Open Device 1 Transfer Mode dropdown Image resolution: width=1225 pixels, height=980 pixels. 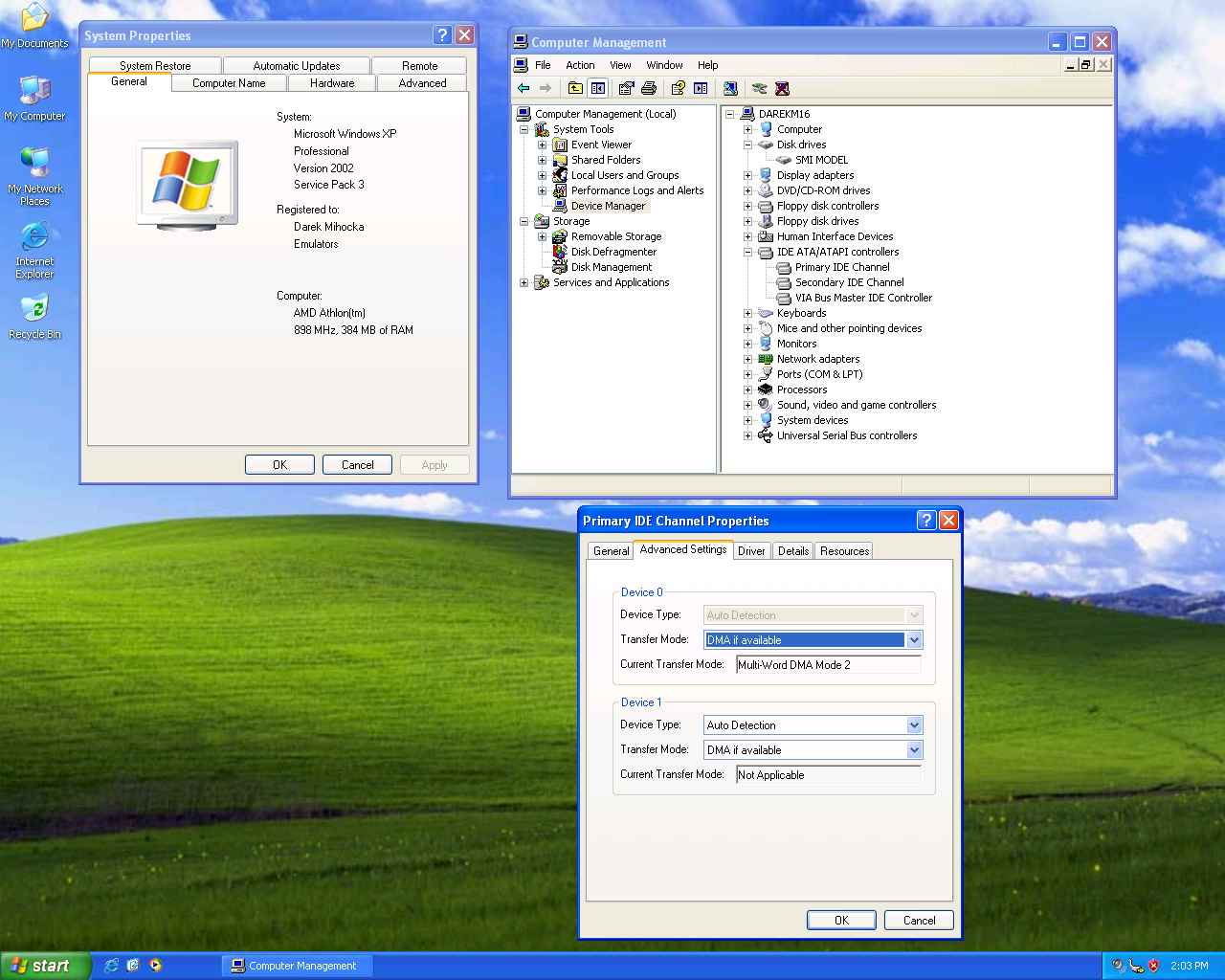(x=914, y=750)
